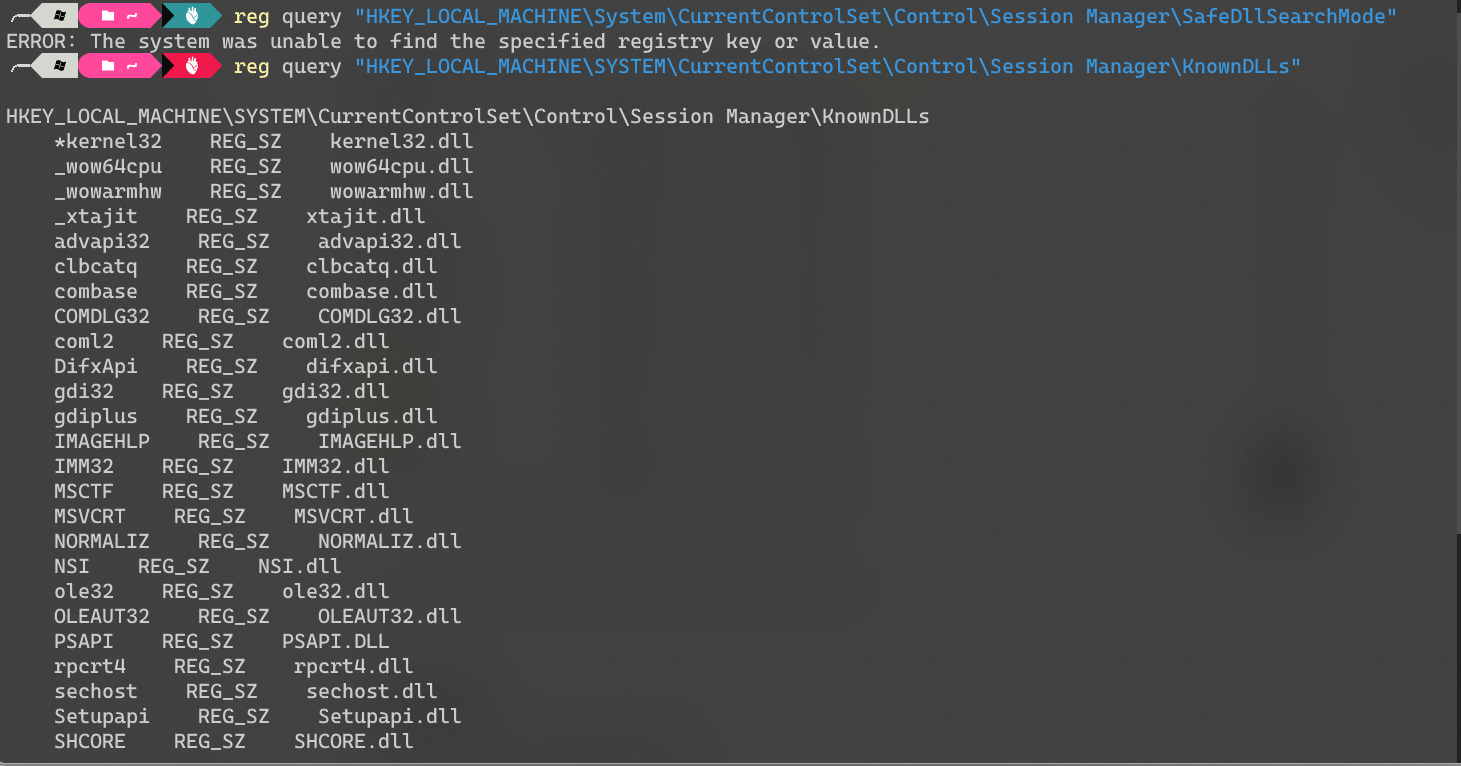This screenshot has width=1461, height=766.
Task: Select the SHCORE entry name
Action: click(90, 741)
